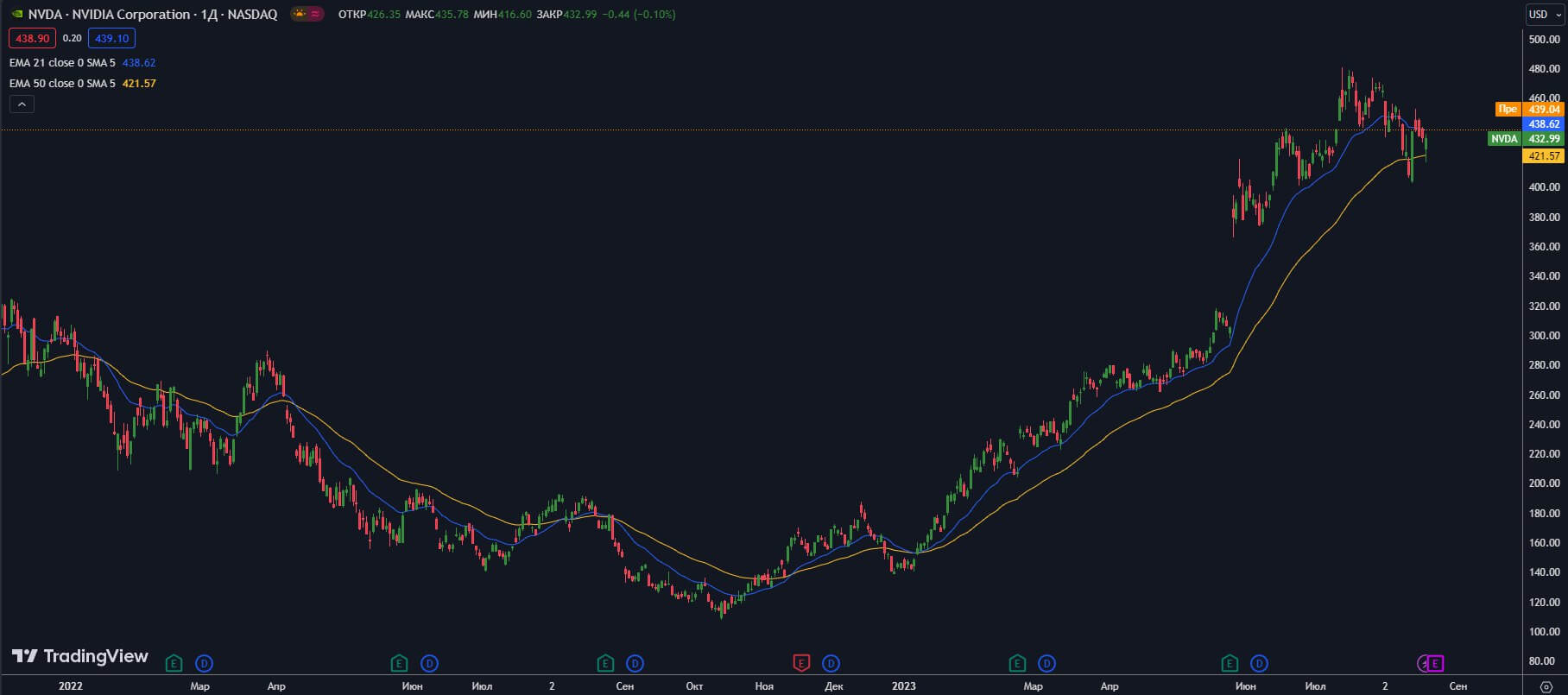1568x695 pixels.
Task: Click the 200.00 level on price scale
Action: 1545,483
